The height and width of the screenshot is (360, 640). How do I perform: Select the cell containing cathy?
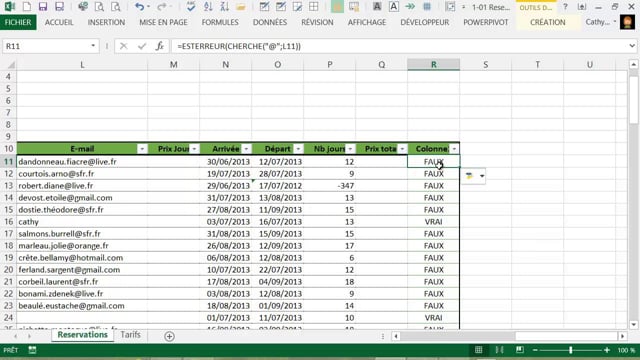pos(82,222)
